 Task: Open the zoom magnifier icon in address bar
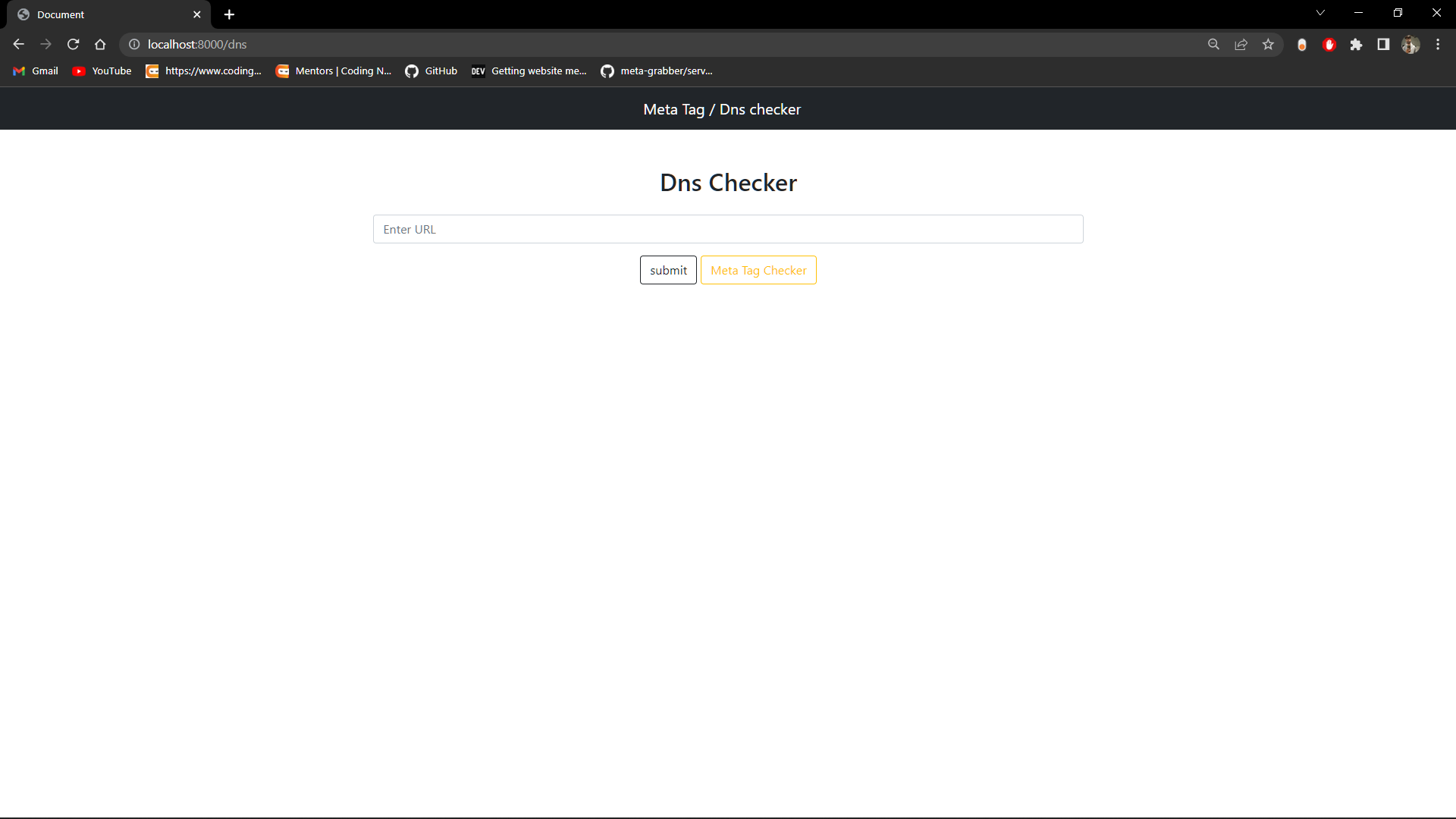(1213, 45)
